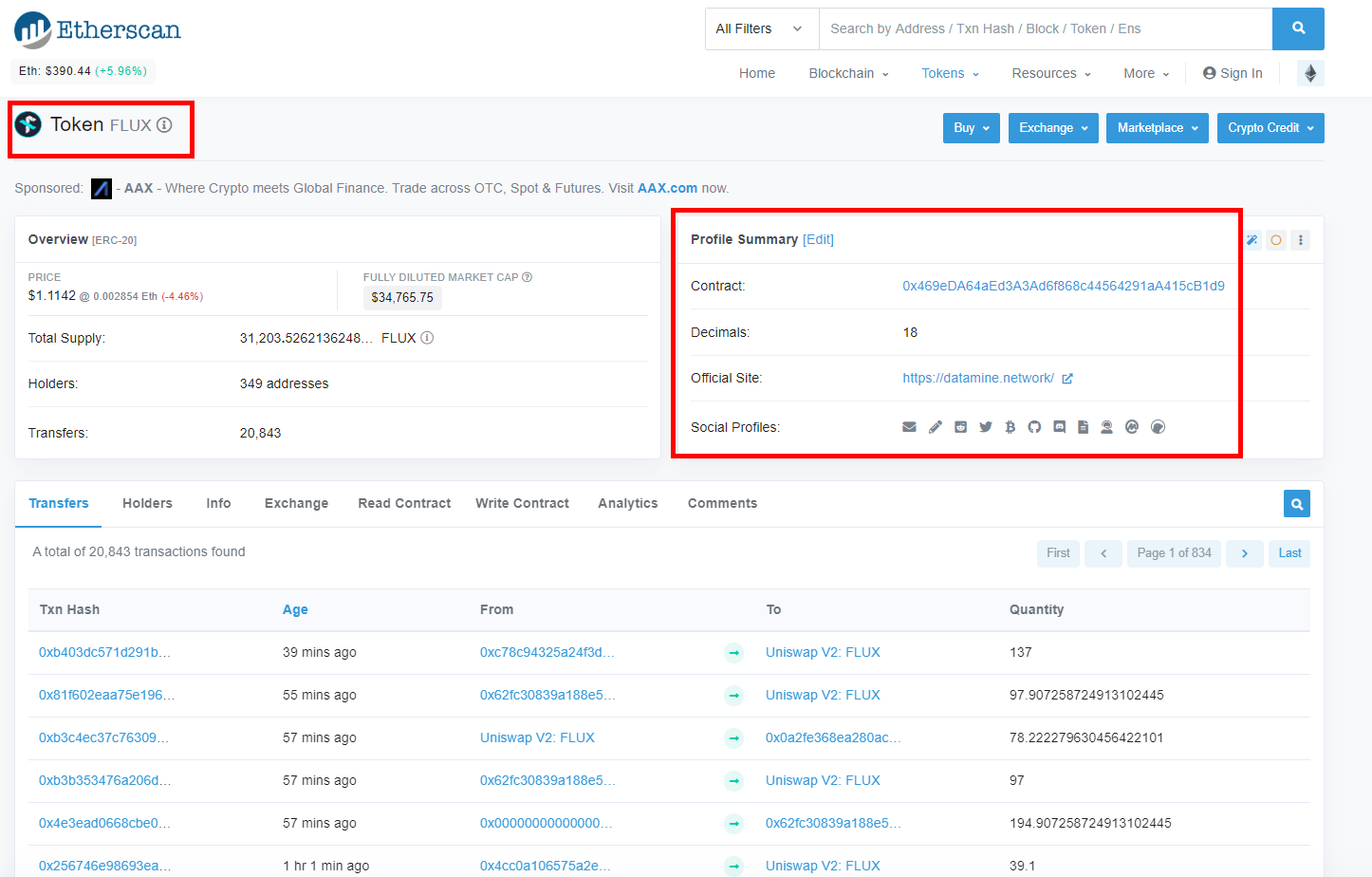
Task: Go to the Last page of transfers
Action: click(x=1289, y=553)
